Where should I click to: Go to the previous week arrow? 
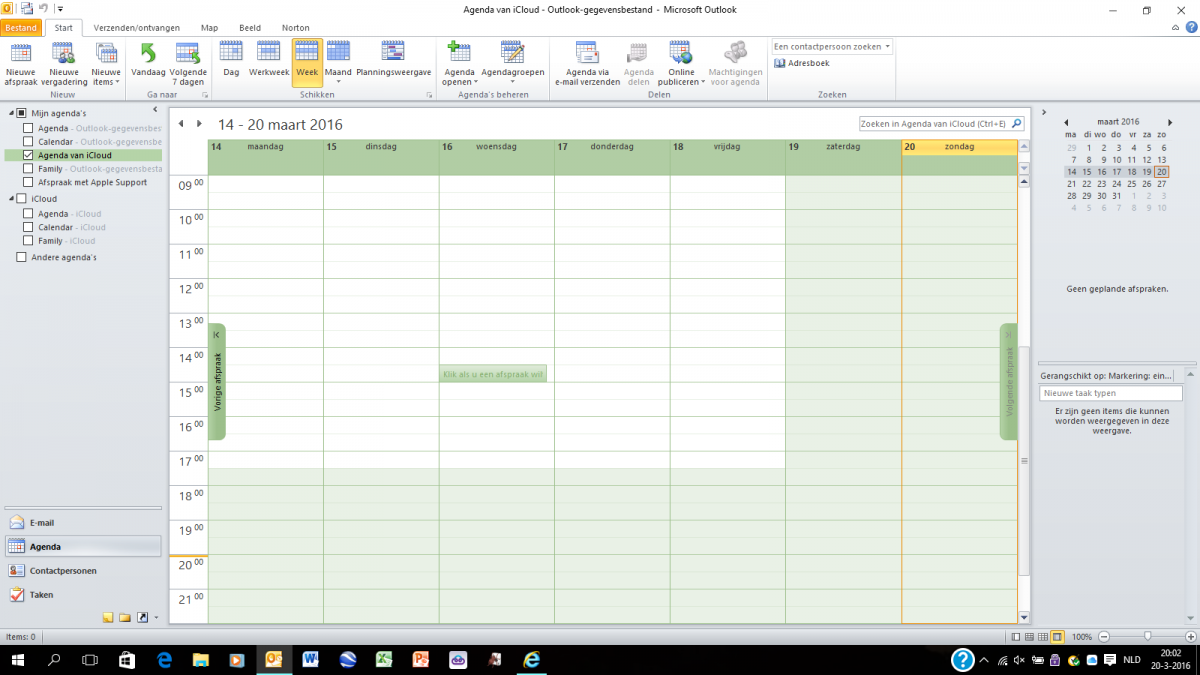(x=181, y=124)
